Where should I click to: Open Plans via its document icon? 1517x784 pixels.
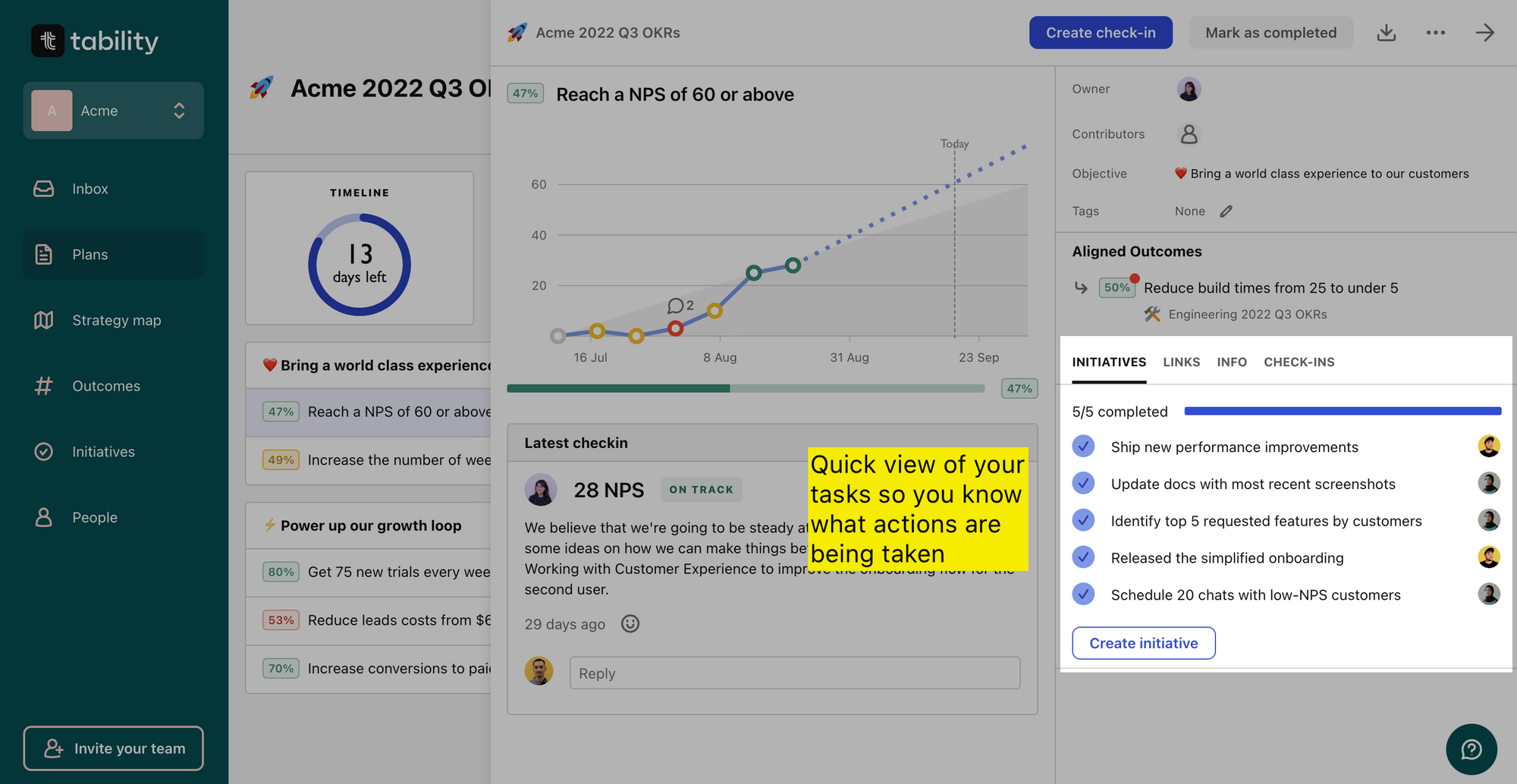44,255
